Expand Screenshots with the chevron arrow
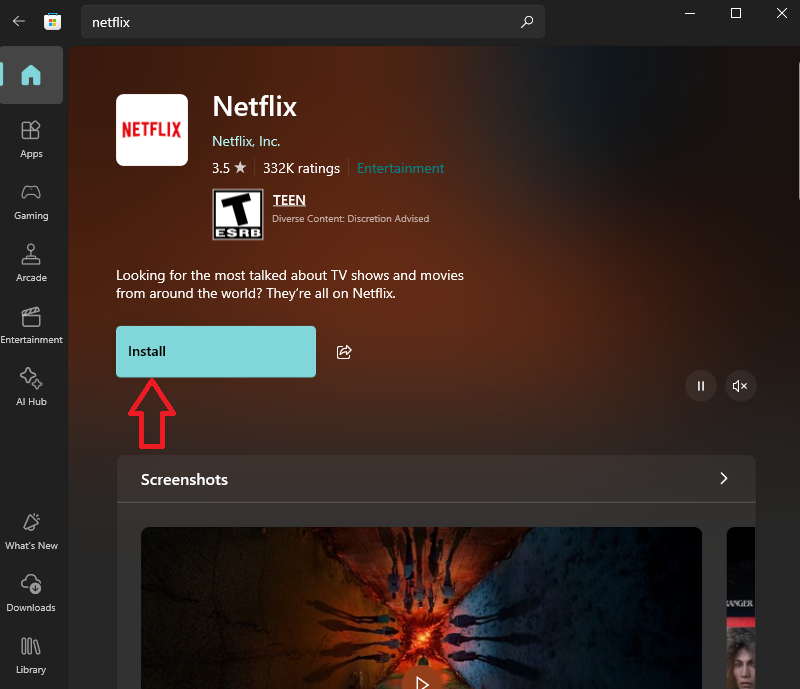Screen dimensions: 800x689 click(x=723, y=479)
